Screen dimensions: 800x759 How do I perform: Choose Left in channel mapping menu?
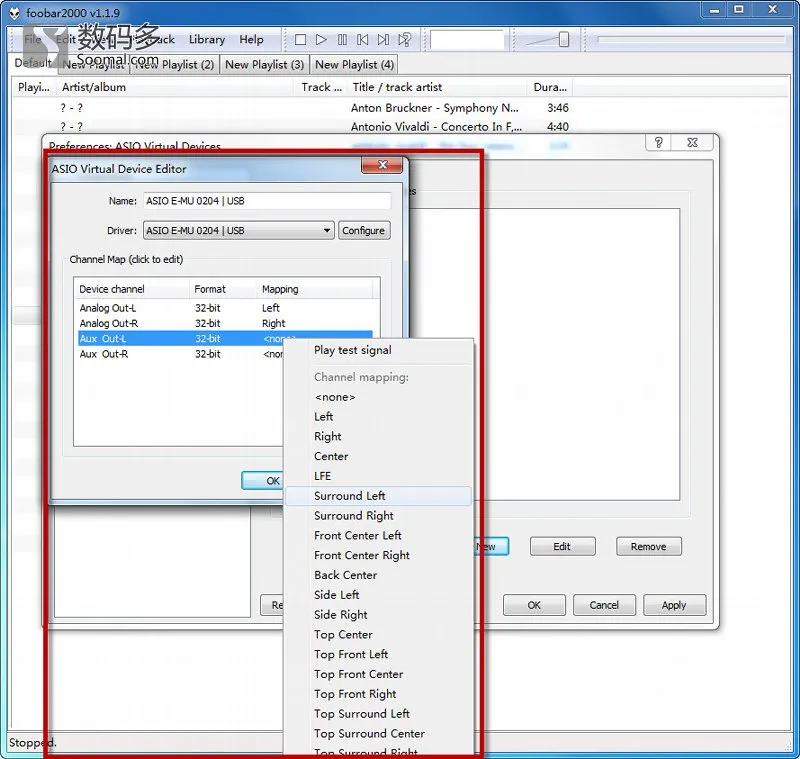pyautogui.click(x=378, y=417)
